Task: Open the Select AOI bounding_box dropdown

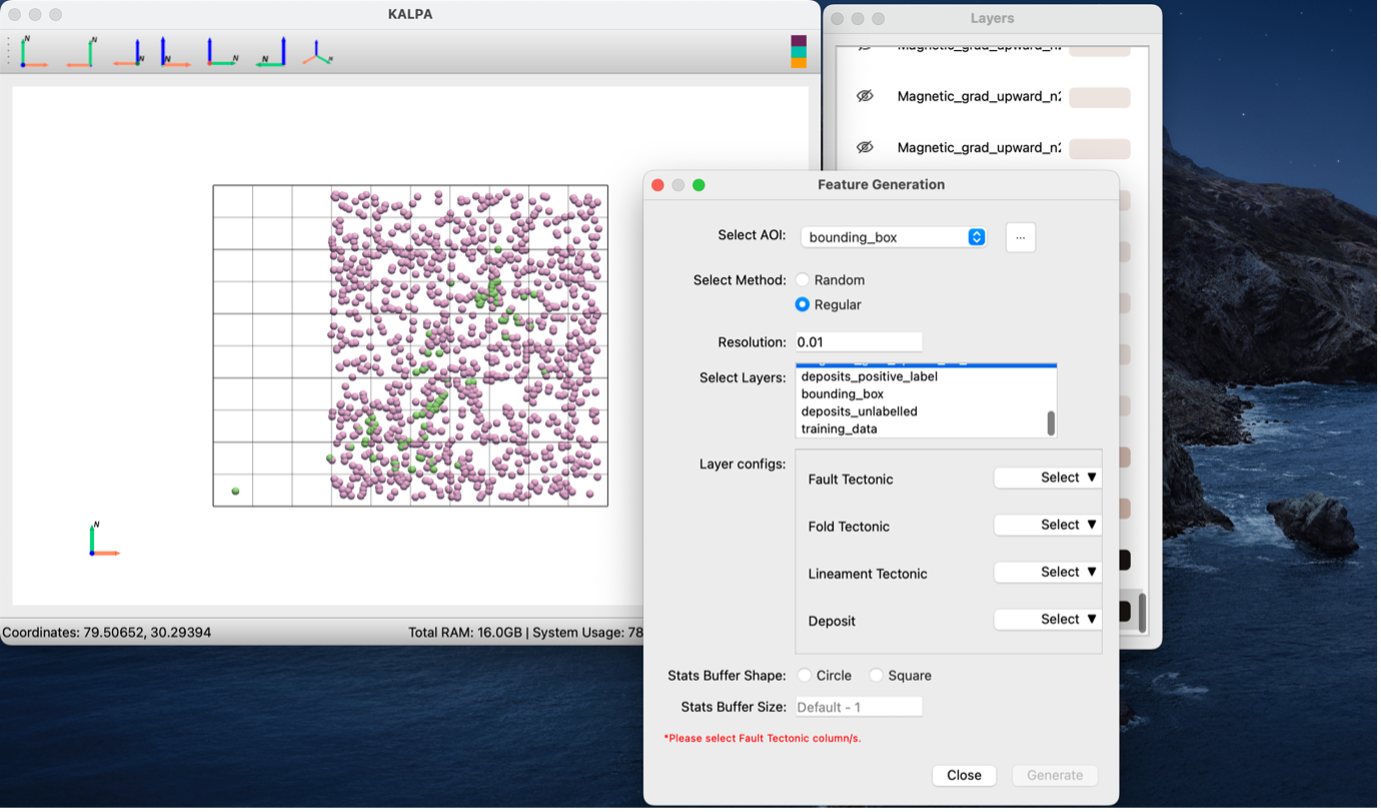Action: (x=893, y=237)
